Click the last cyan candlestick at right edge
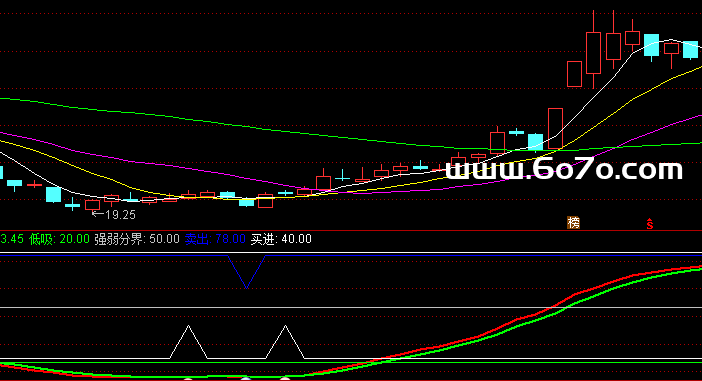The height and width of the screenshot is (381, 702). click(x=690, y=50)
